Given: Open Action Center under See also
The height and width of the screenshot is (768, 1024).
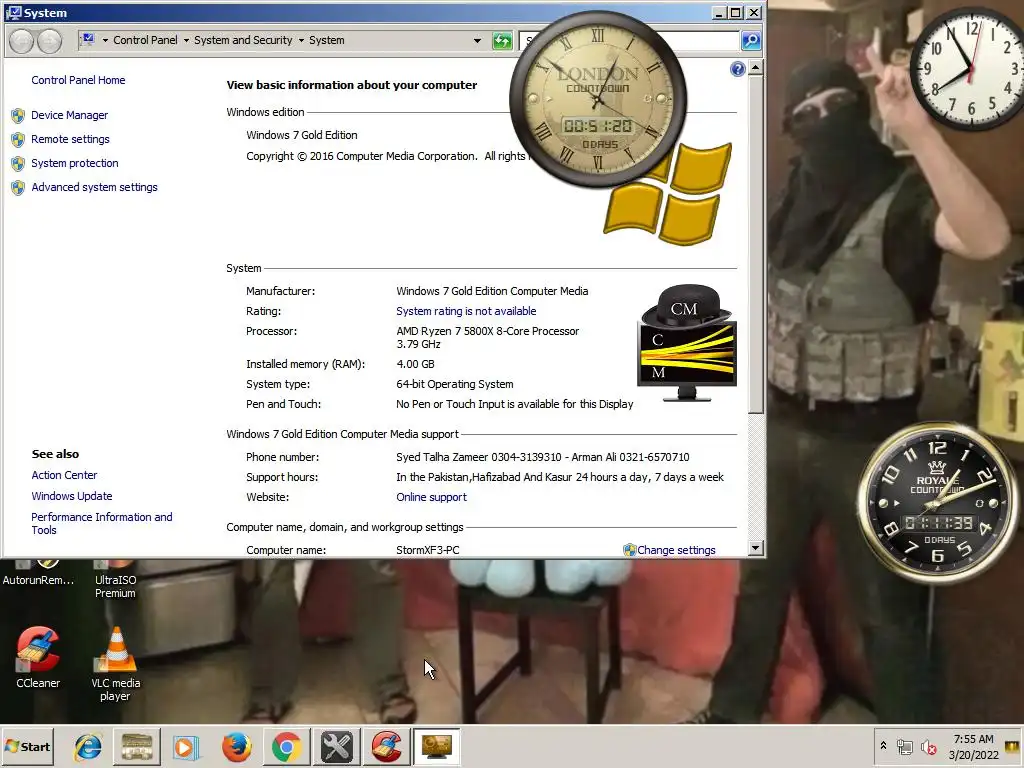Looking at the screenshot, I should (x=64, y=475).
